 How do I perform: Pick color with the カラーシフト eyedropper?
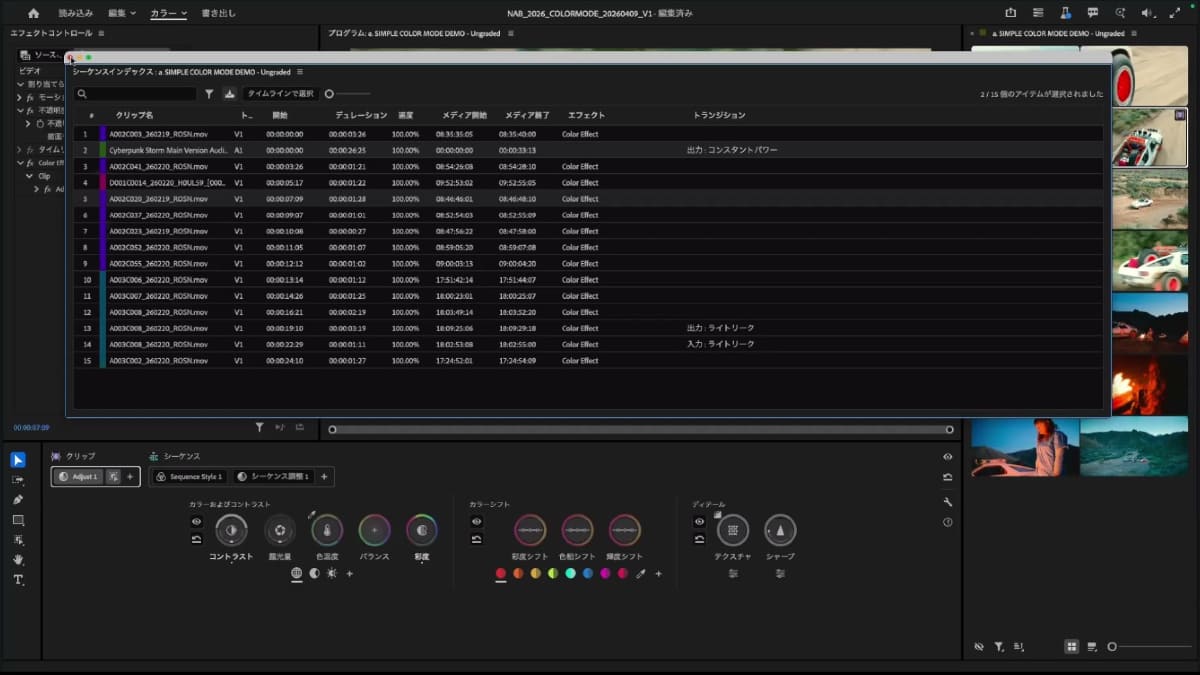(641, 574)
